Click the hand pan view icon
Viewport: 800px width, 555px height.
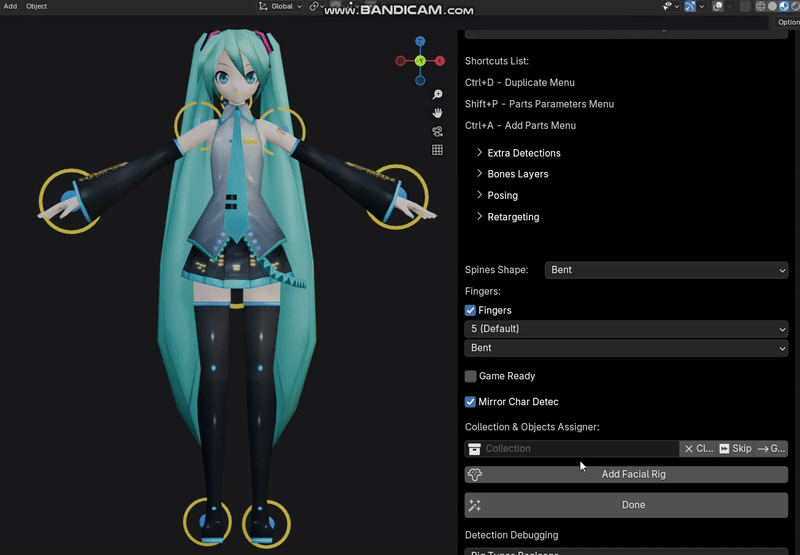[x=437, y=113]
